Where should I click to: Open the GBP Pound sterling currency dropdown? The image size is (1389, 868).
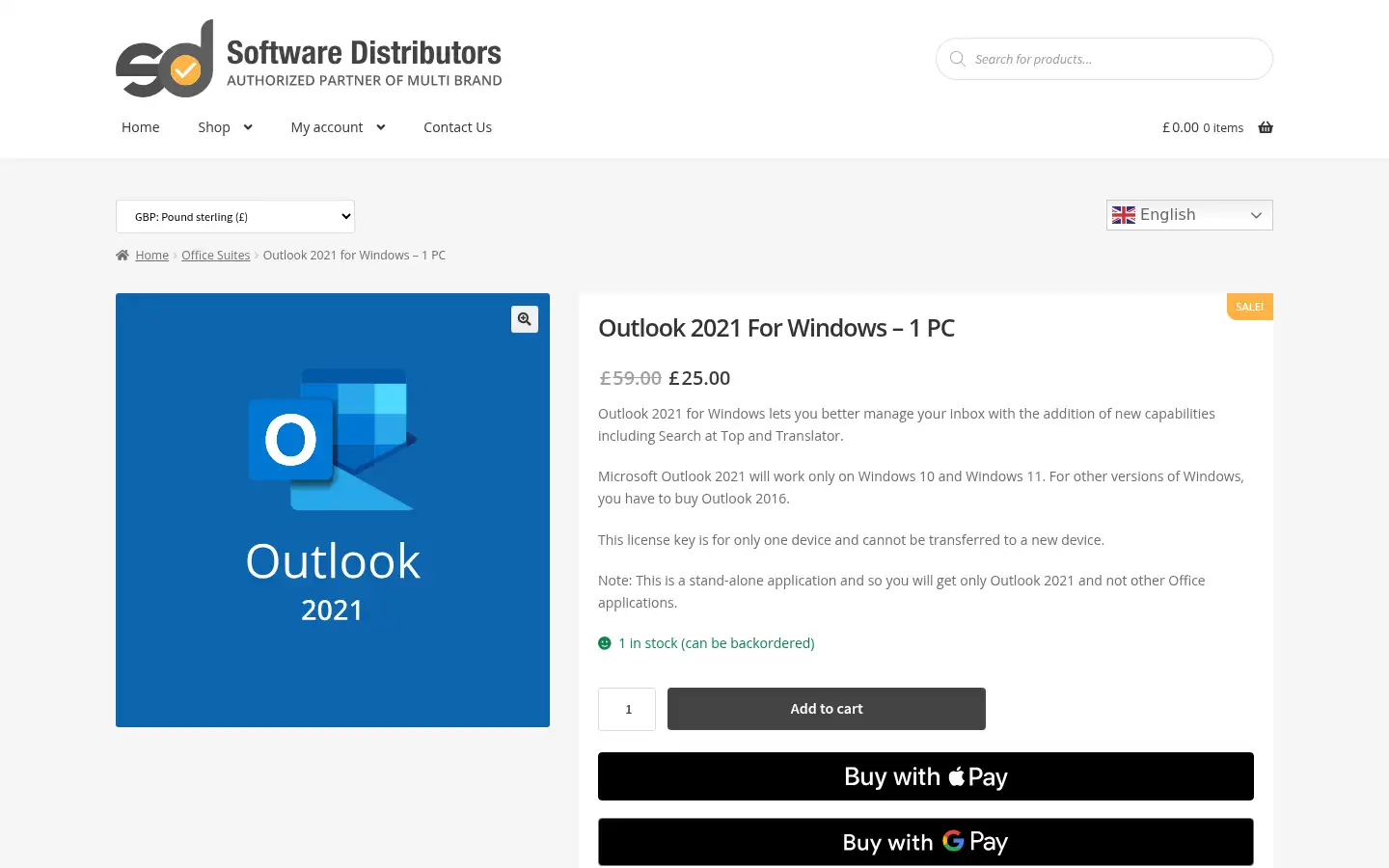click(x=235, y=216)
